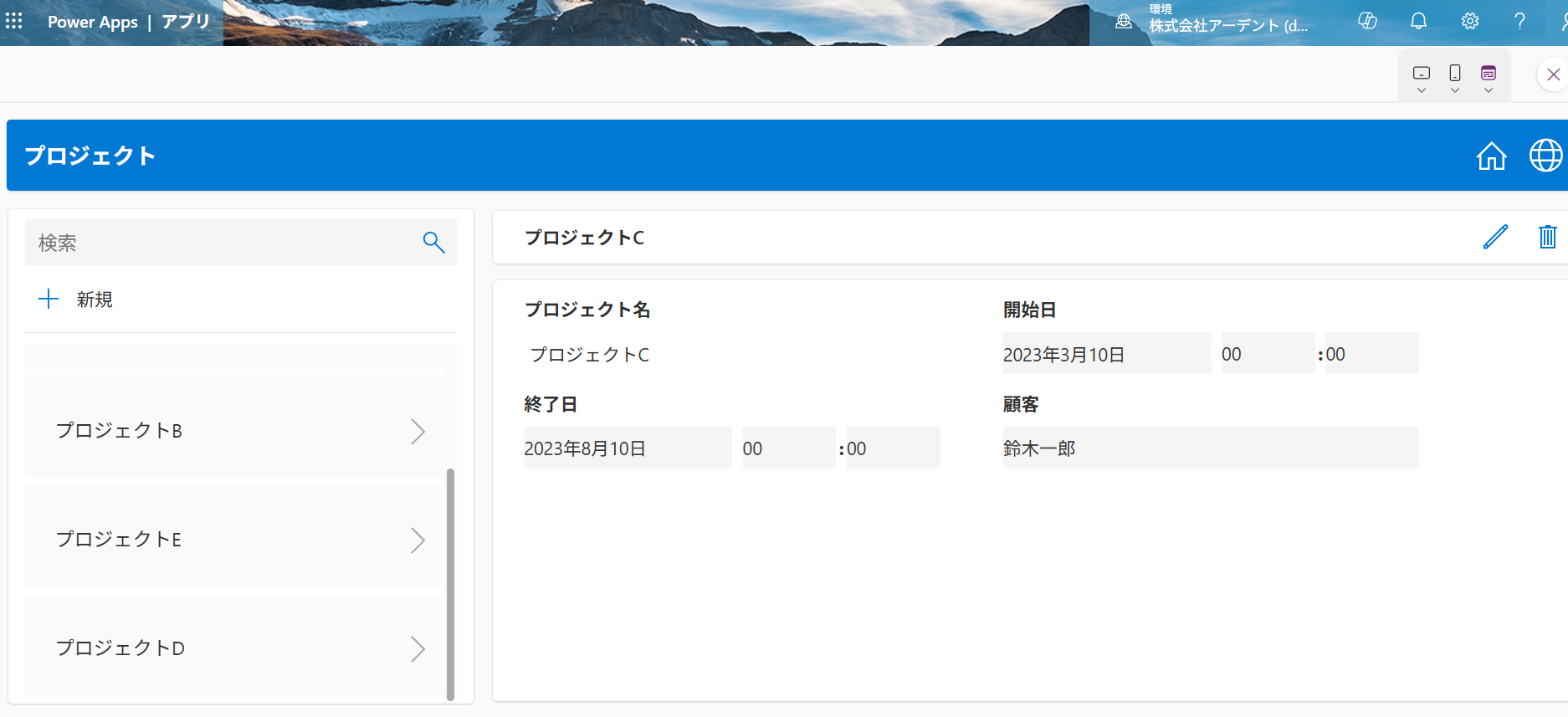Click the help question mark icon
1568x717 pixels.
1519,22
